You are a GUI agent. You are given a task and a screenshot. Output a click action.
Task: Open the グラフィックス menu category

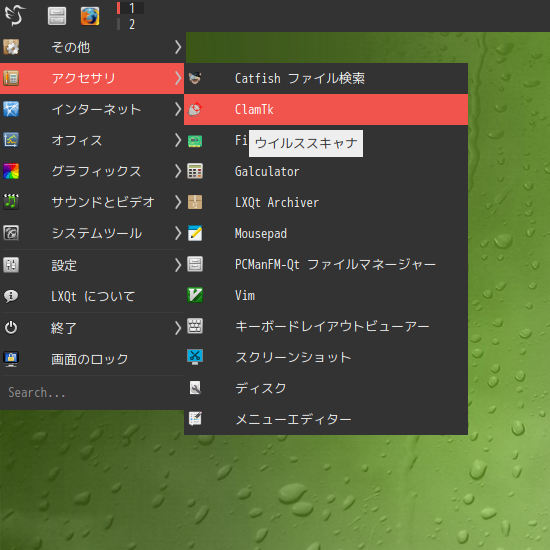click(92, 171)
